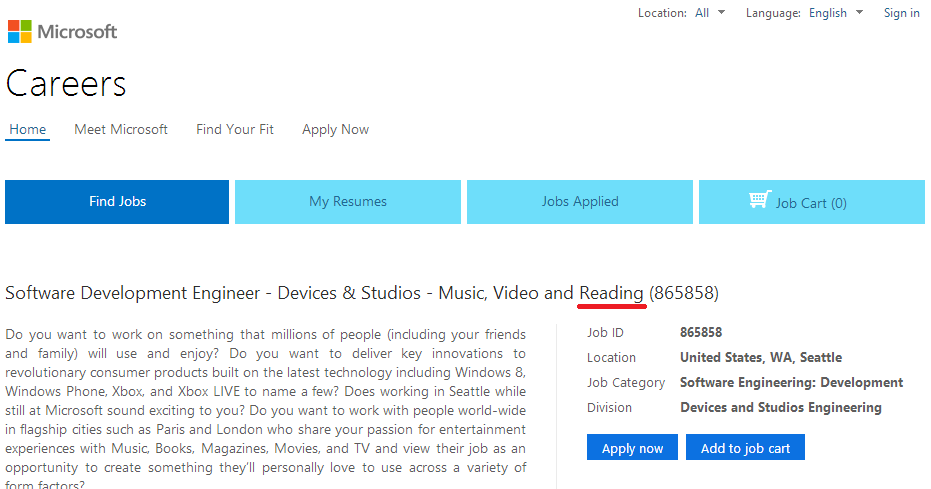Select the My Resumes tab
The height and width of the screenshot is (489, 931).
(x=348, y=202)
